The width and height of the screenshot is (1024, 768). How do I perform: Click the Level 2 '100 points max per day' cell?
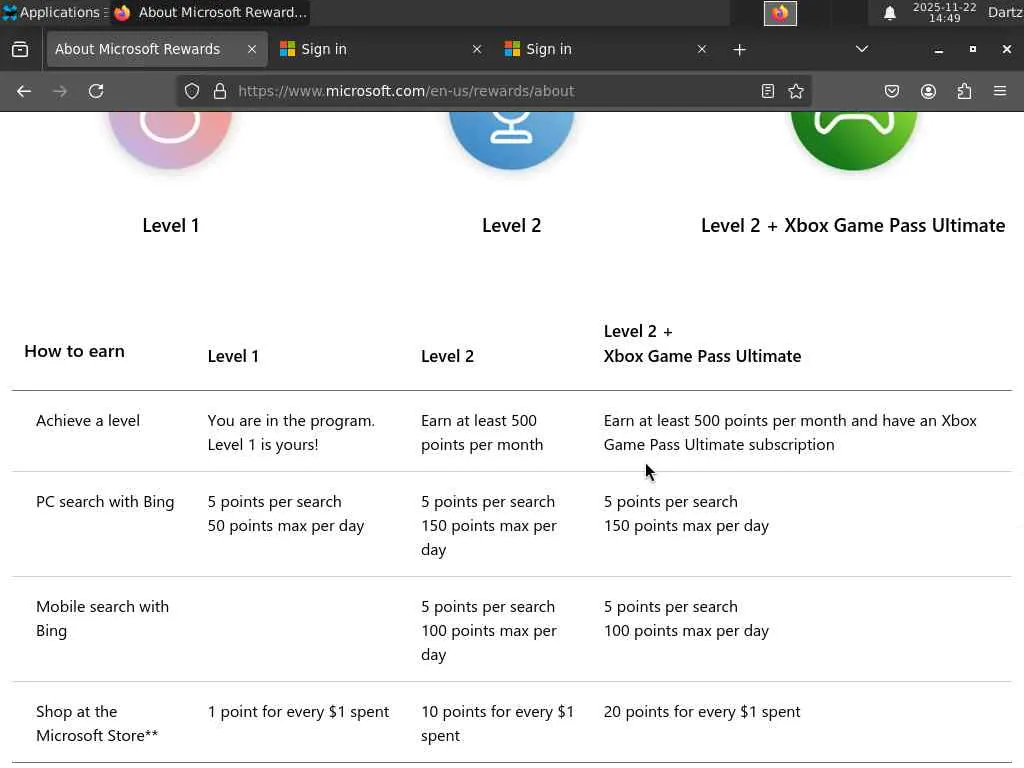point(488,643)
